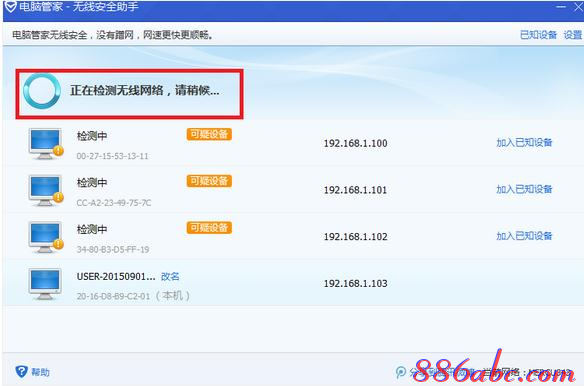The height and width of the screenshot is (386, 584).
Task: Click the spinning detection progress circle
Action: point(42,91)
